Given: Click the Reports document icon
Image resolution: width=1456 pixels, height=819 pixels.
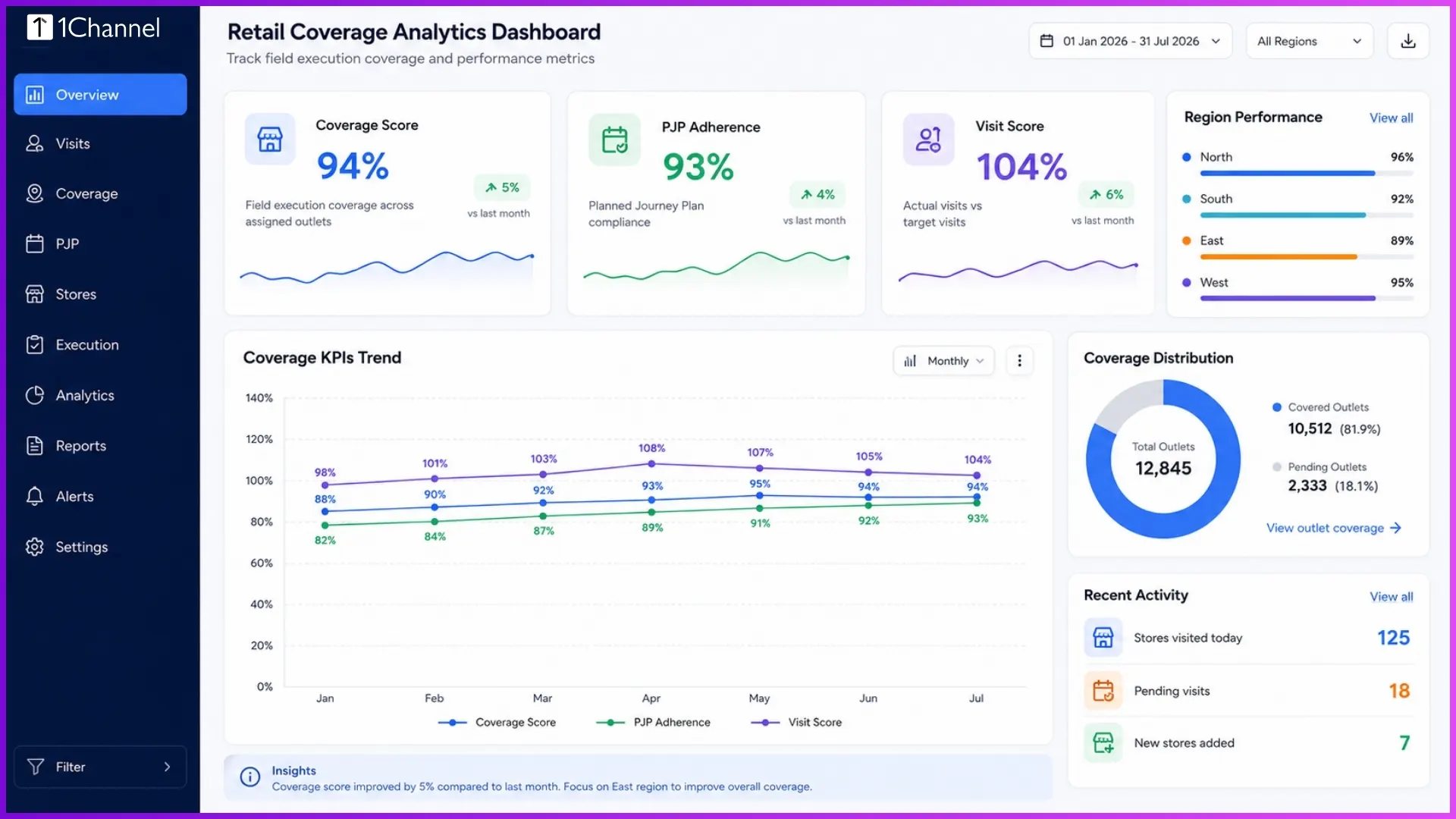Looking at the screenshot, I should [x=35, y=446].
